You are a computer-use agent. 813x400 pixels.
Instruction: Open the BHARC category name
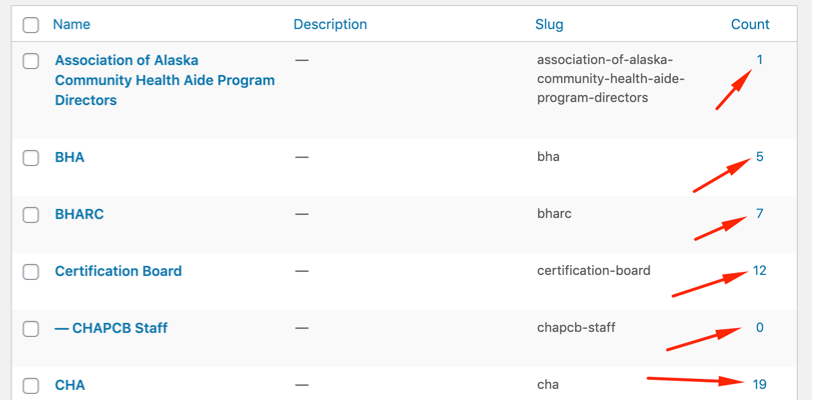(79, 214)
